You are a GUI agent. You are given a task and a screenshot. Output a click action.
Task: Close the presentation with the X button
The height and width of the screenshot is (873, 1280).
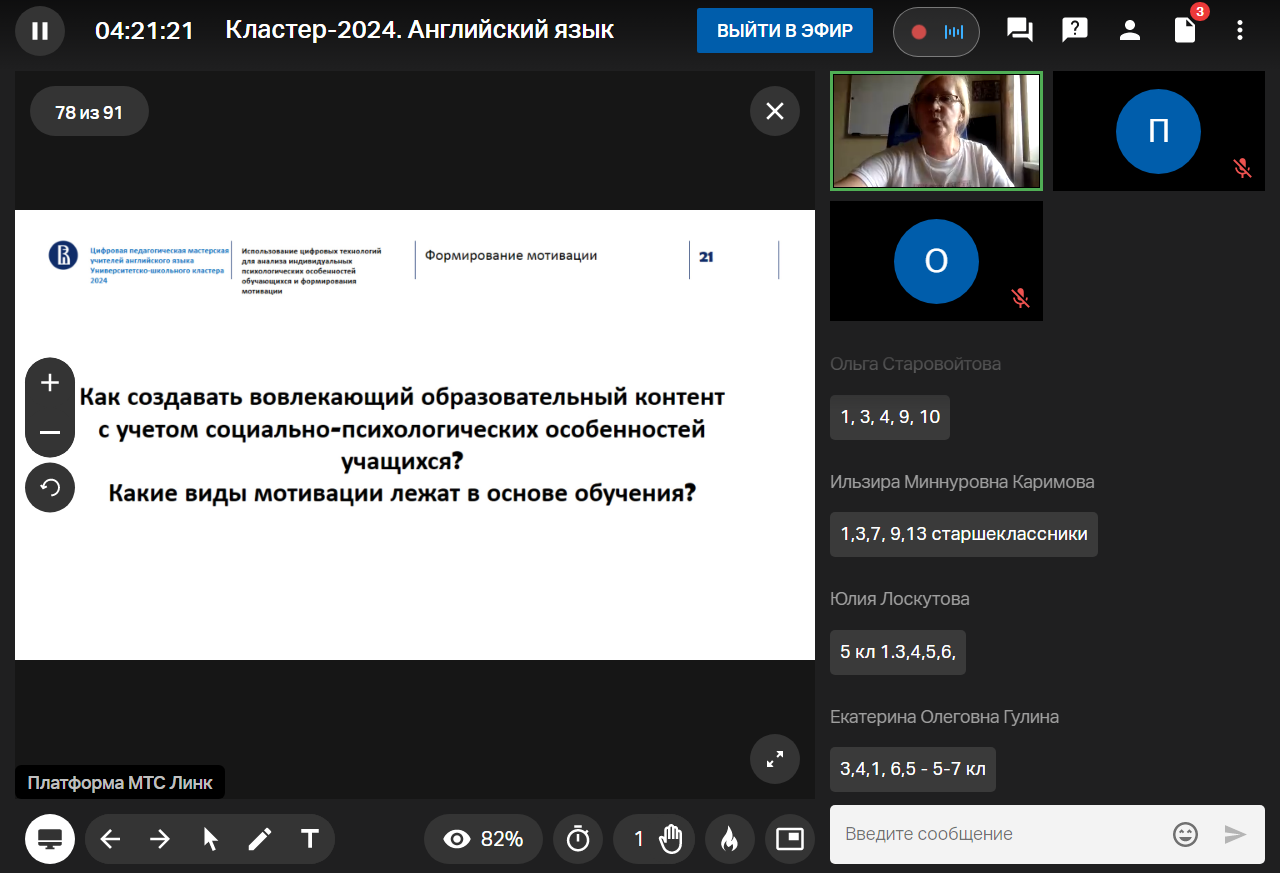775,111
